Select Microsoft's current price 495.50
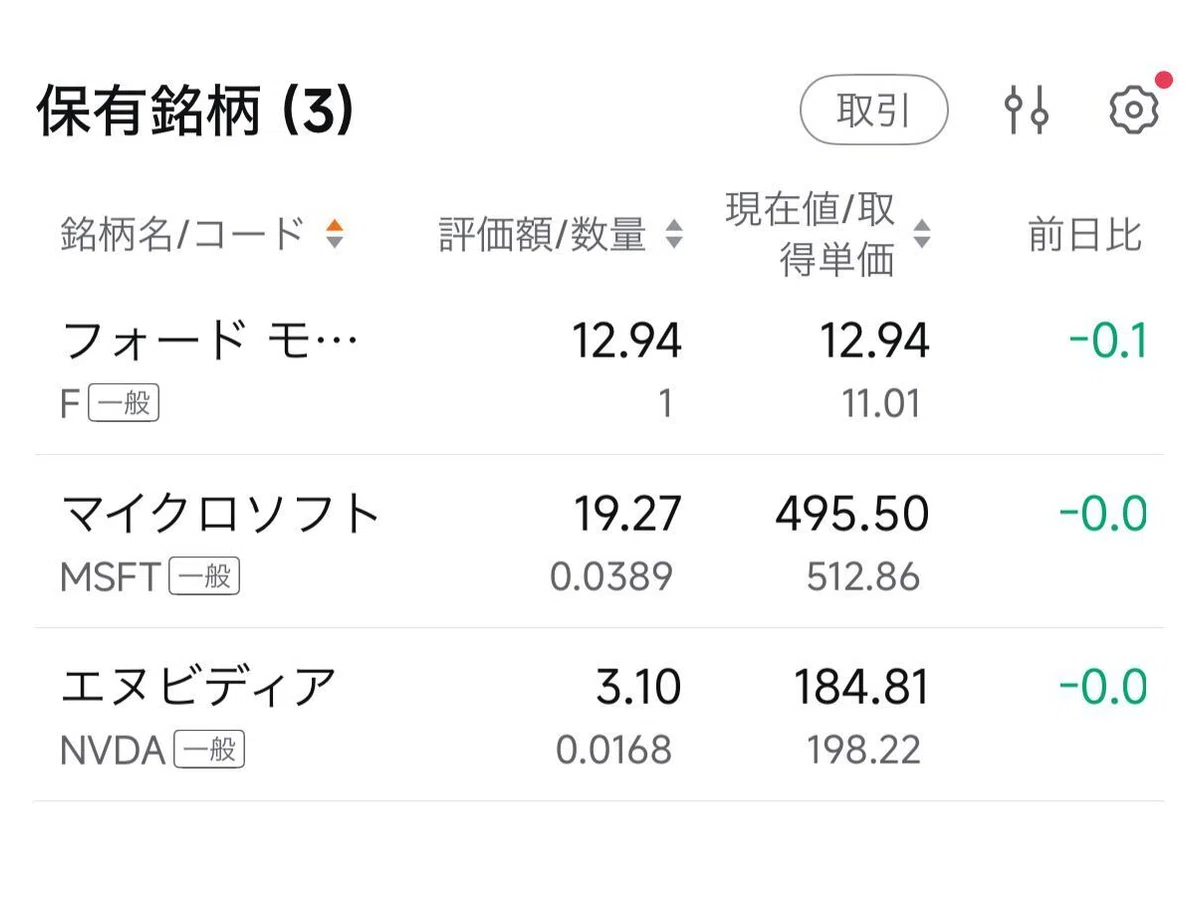1200x898 pixels. 852,514
